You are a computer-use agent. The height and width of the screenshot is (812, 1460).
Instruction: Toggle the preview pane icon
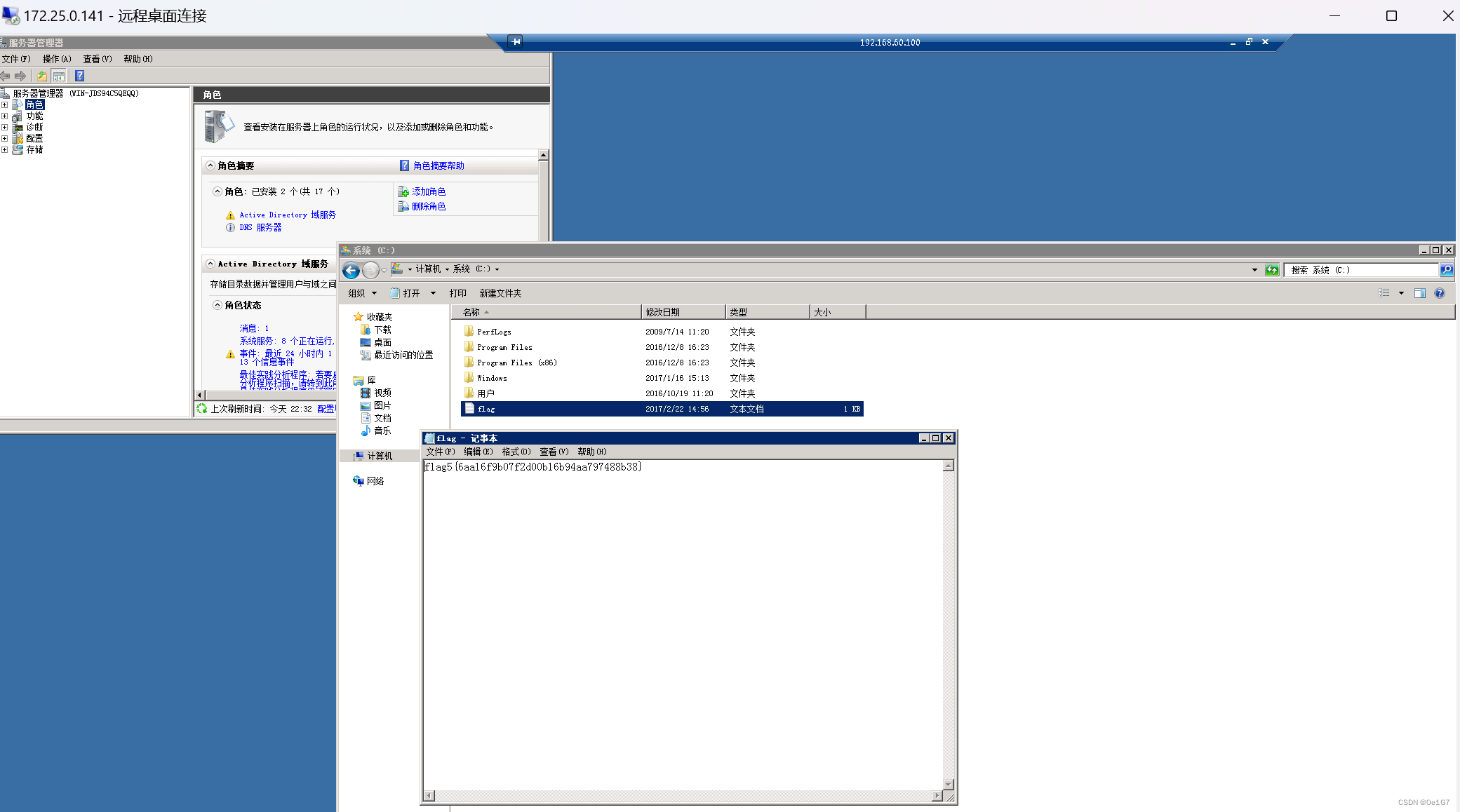pyautogui.click(x=1419, y=293)
